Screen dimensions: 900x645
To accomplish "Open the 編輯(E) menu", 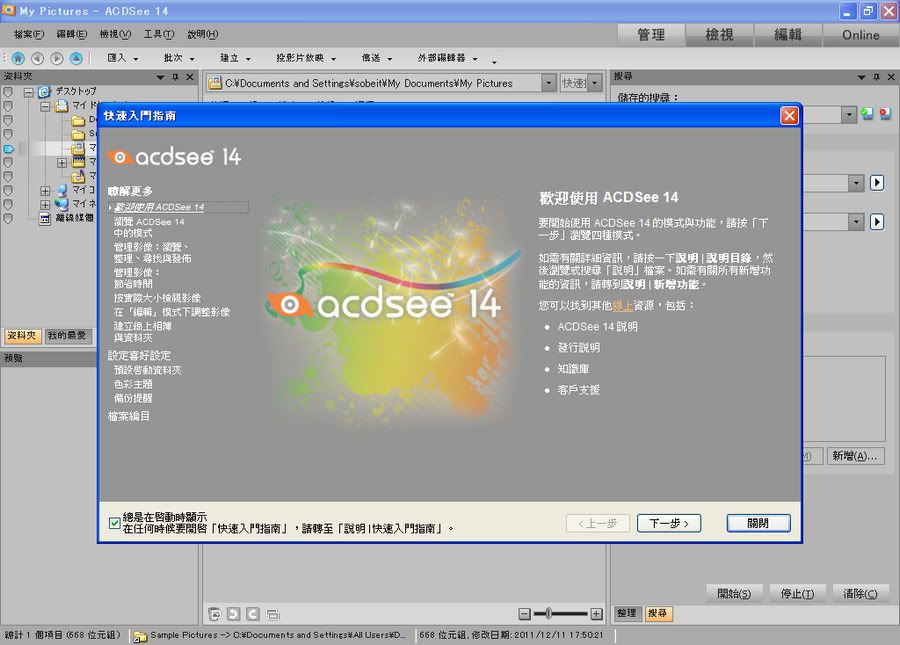I will click(x=72, y=34).
